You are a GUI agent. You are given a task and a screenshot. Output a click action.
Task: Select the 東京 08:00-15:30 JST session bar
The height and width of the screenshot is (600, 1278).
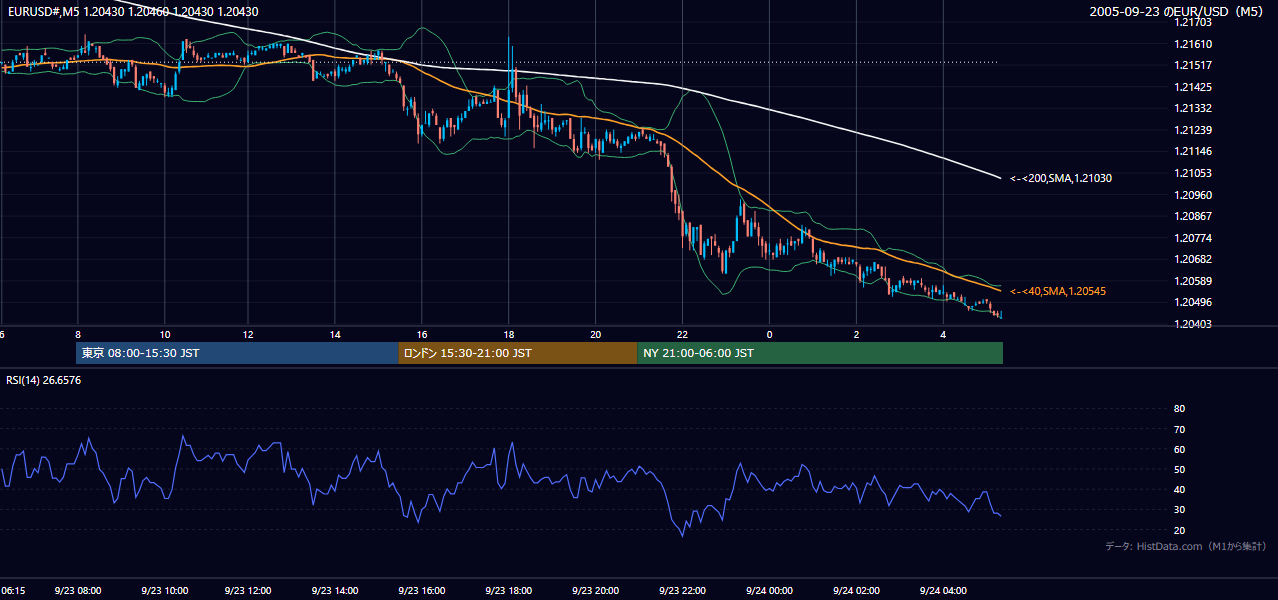(x=237, y=353)
